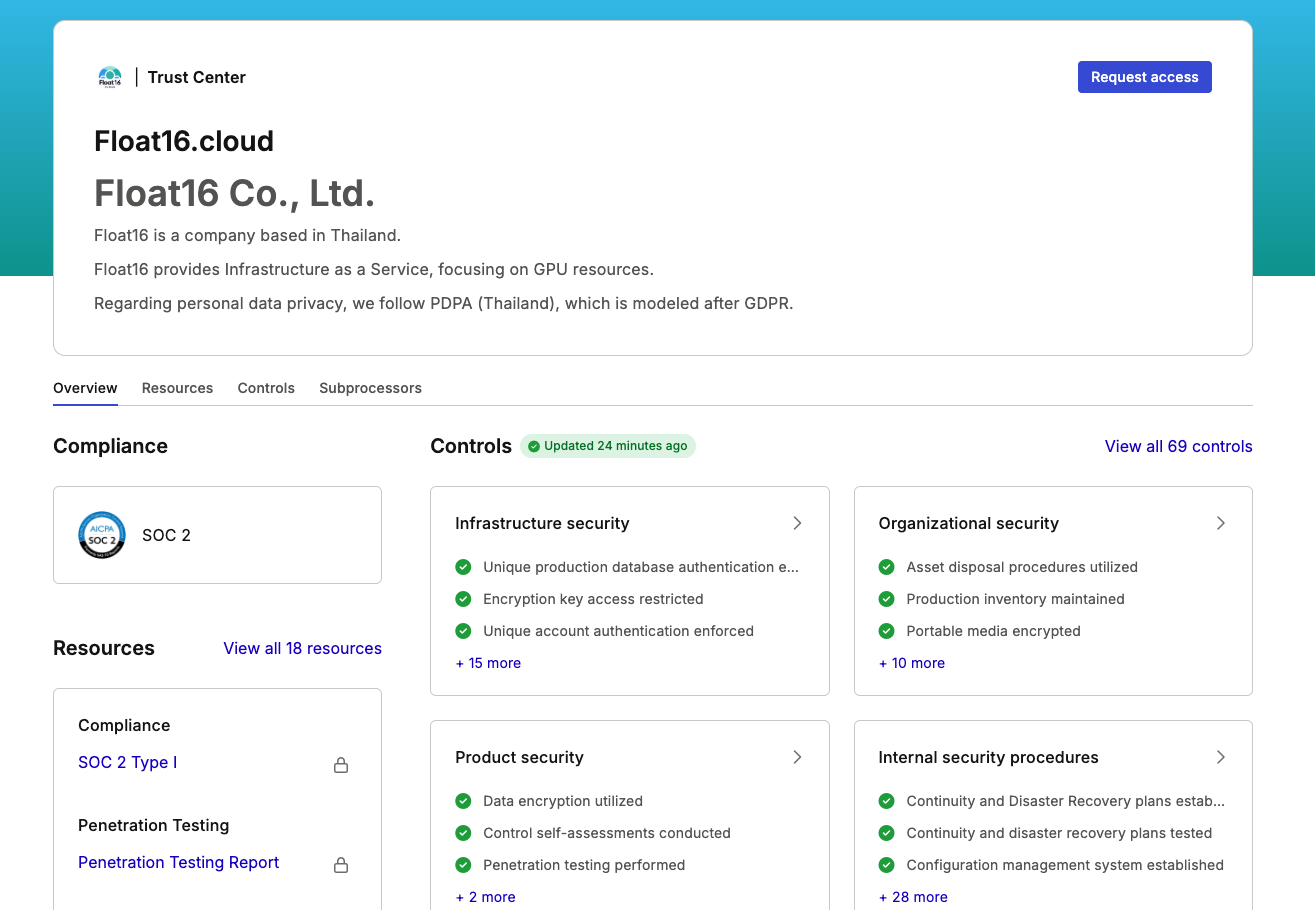Expand Product security with its chevron
The image size is (1315, 910).
[797, 757]
